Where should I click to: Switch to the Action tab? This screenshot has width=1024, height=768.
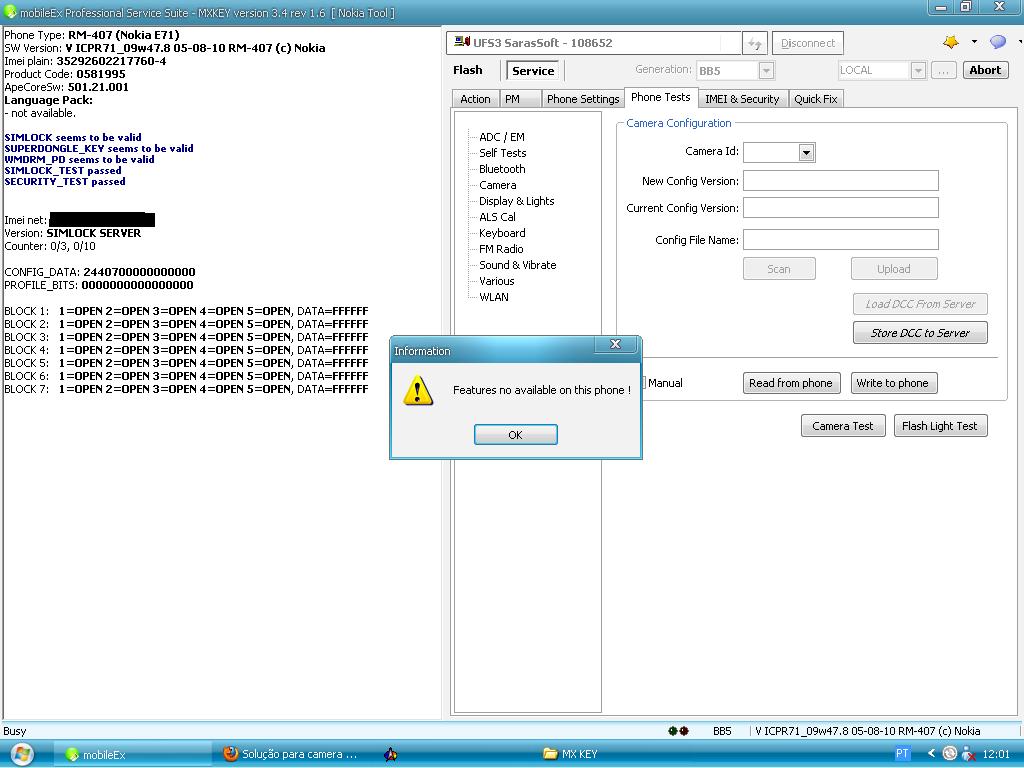click(x=475, y=99)
